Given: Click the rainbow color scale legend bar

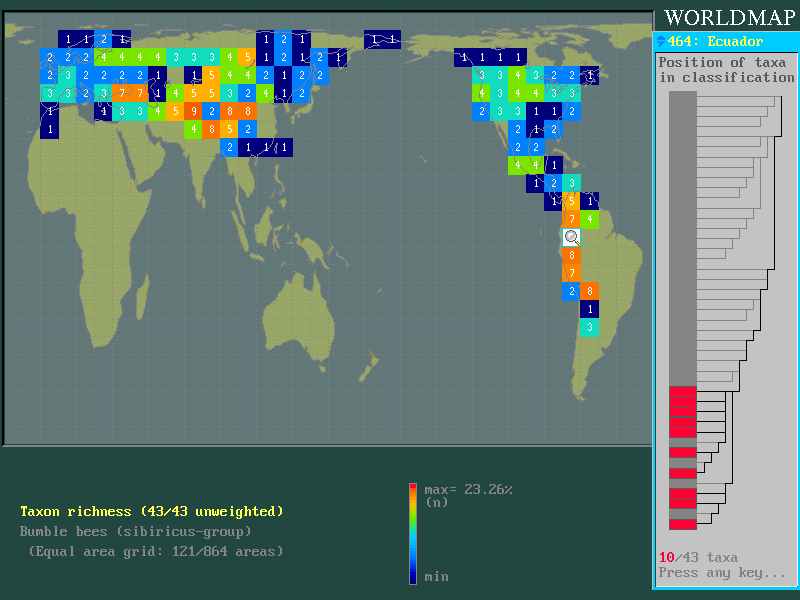Looking at the screenshot, I should [413, 533].
